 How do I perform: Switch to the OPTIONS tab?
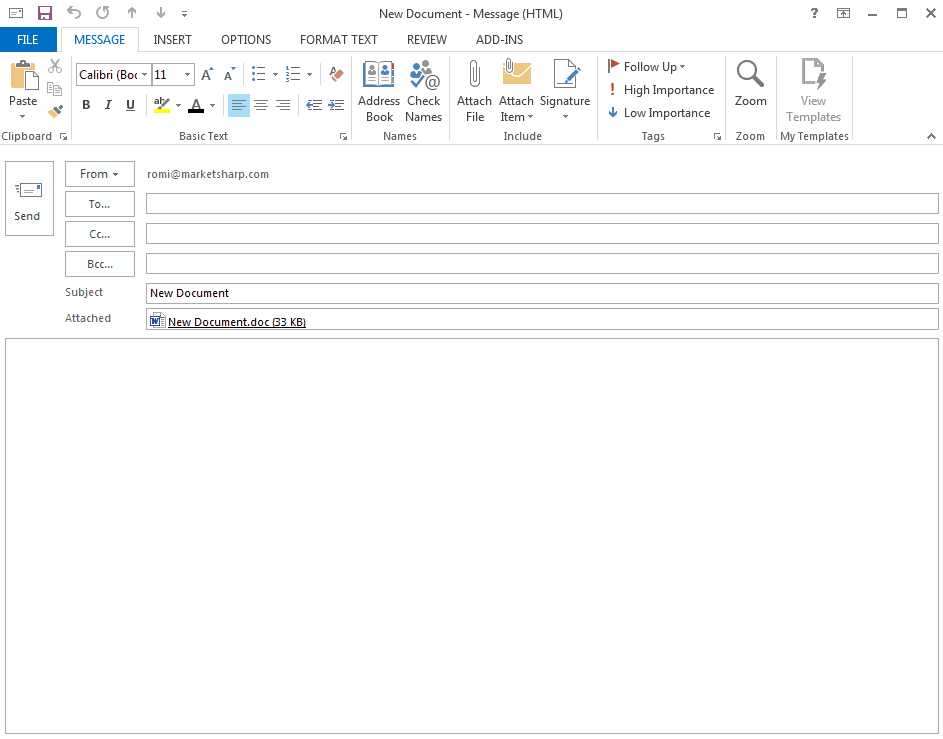[x=246, y=40]
